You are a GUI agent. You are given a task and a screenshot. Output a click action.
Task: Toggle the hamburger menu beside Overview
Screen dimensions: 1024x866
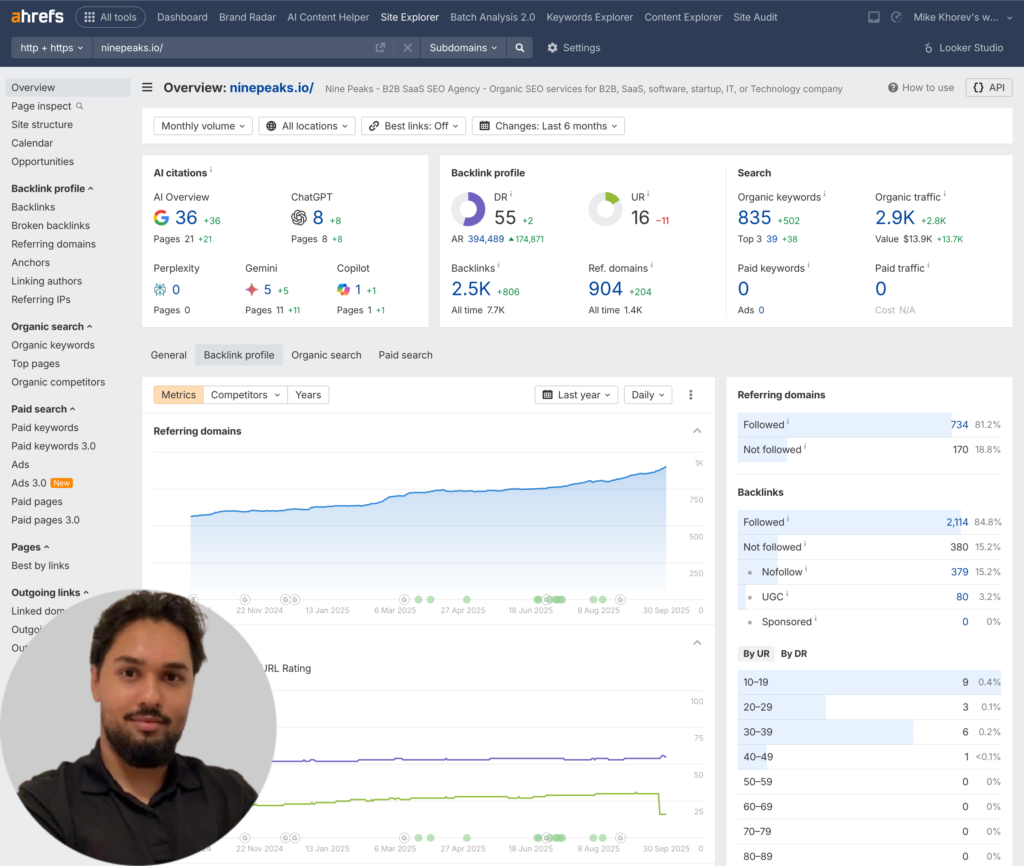coord(148,88)
